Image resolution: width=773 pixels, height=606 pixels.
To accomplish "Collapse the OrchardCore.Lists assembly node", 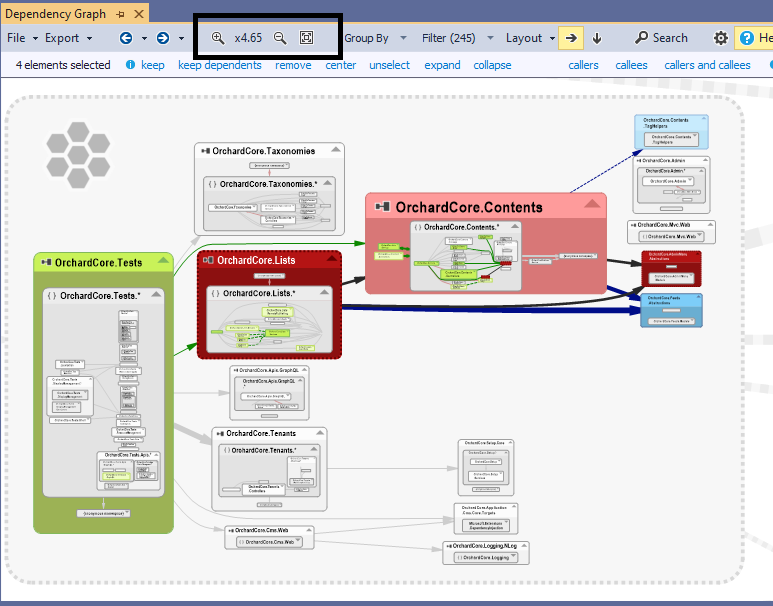I will [332, 258].
